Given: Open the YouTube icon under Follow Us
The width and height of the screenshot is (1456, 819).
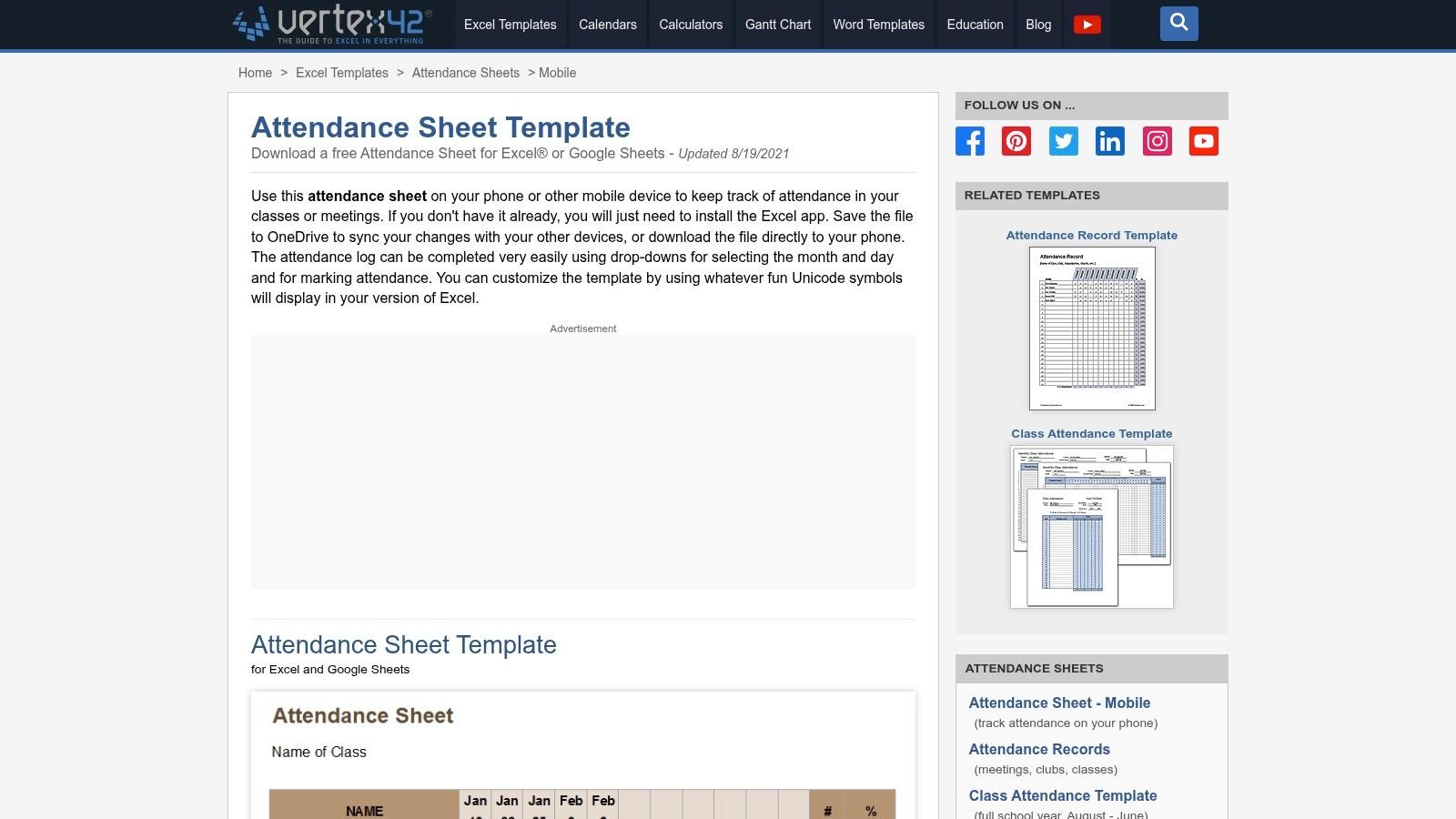Looking at the screenshot, I should coord(1203,141).
